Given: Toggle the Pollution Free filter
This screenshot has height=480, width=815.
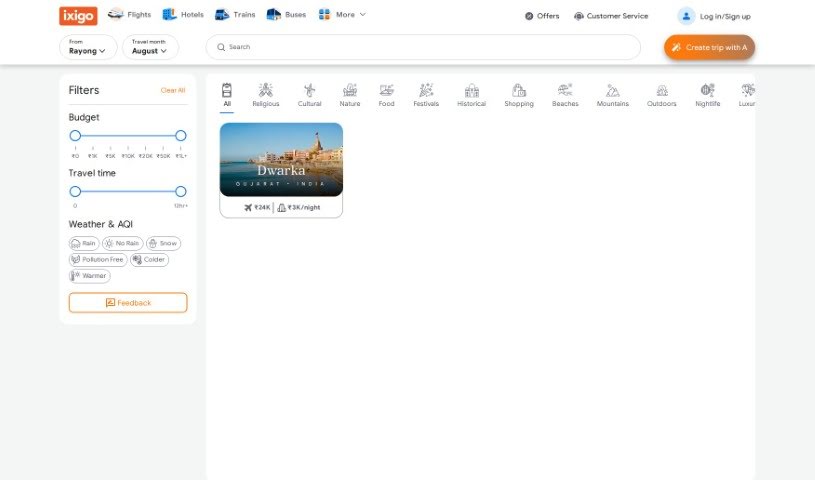Looking at the screenshot, I should tap(98, 260).
